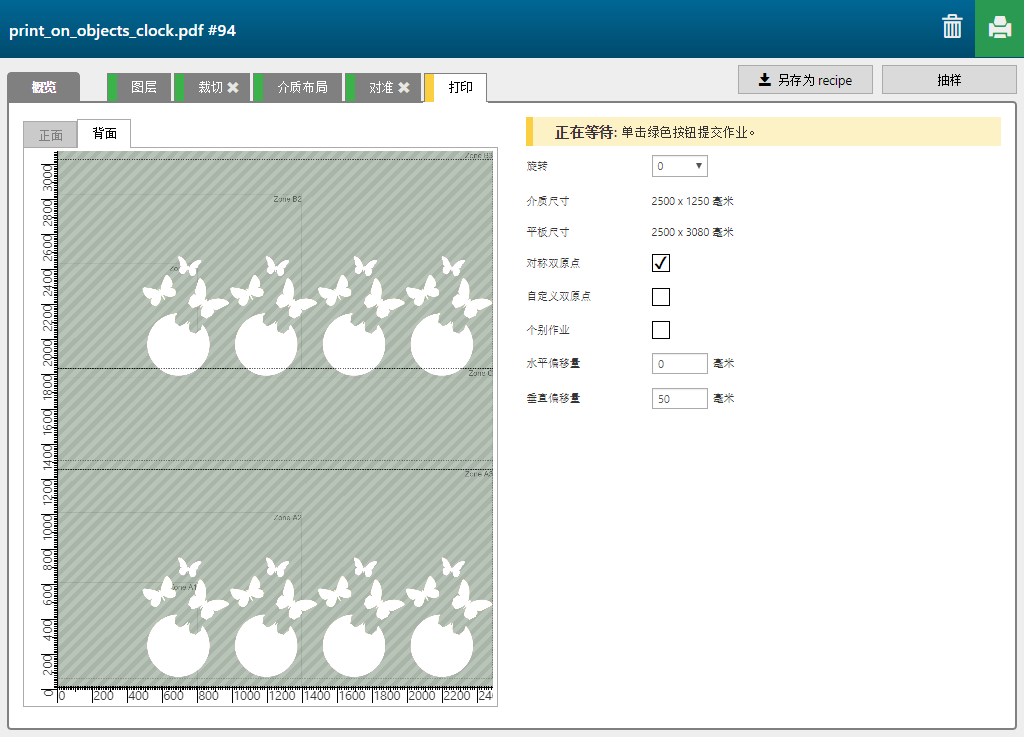Viewport: 1024px width, 737px height.
Task: Submit the job with the green print button
Action: [999, 28]
